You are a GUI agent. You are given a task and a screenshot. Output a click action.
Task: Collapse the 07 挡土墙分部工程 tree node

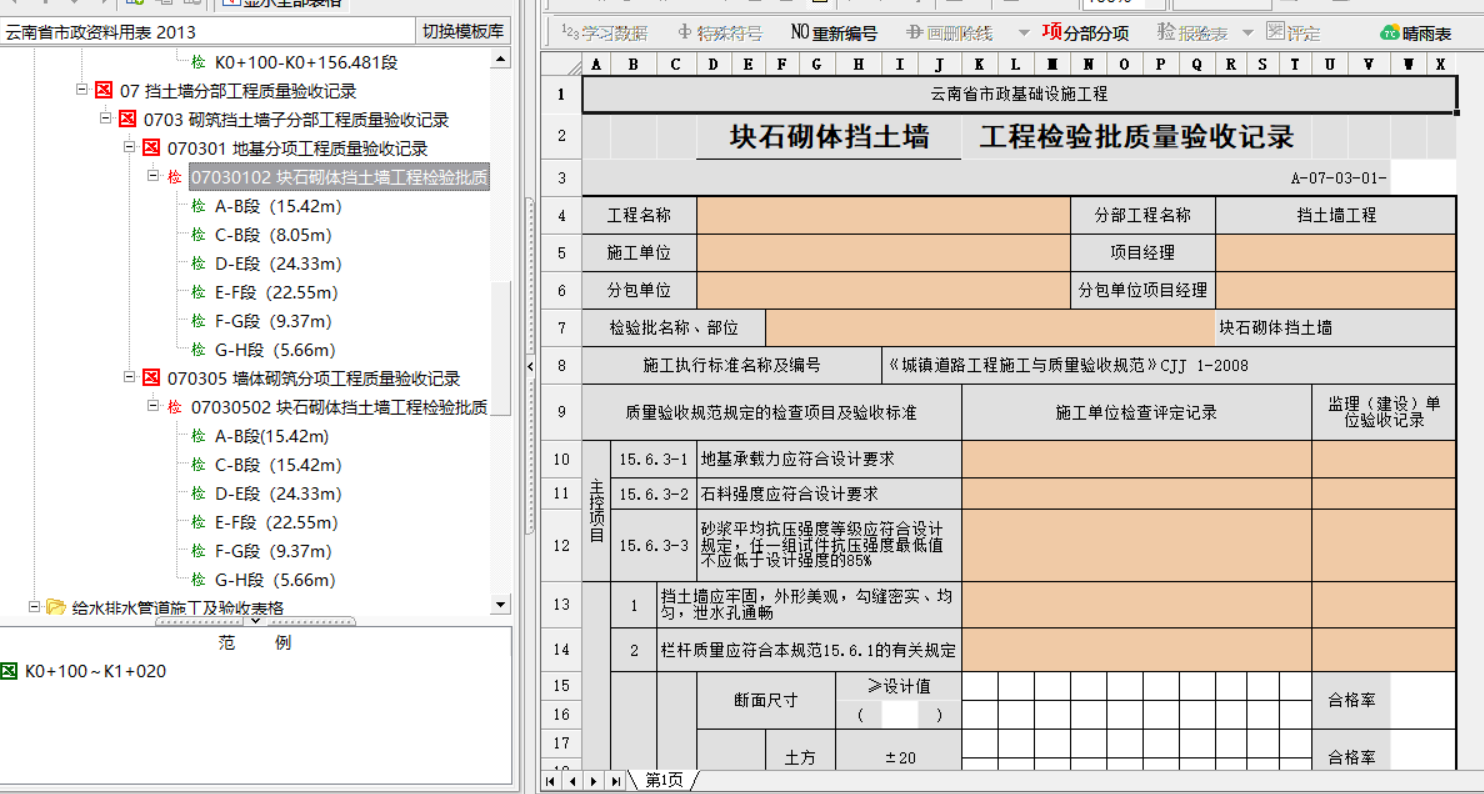coord(82,91)
